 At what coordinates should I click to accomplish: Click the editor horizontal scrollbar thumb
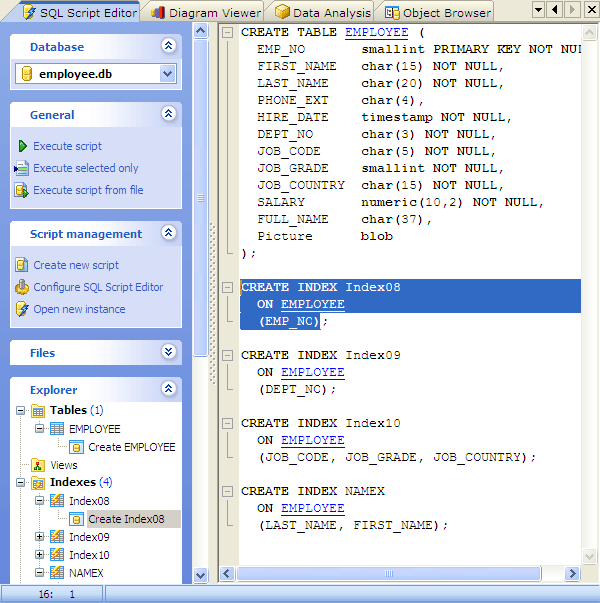(x=389, y=573)
